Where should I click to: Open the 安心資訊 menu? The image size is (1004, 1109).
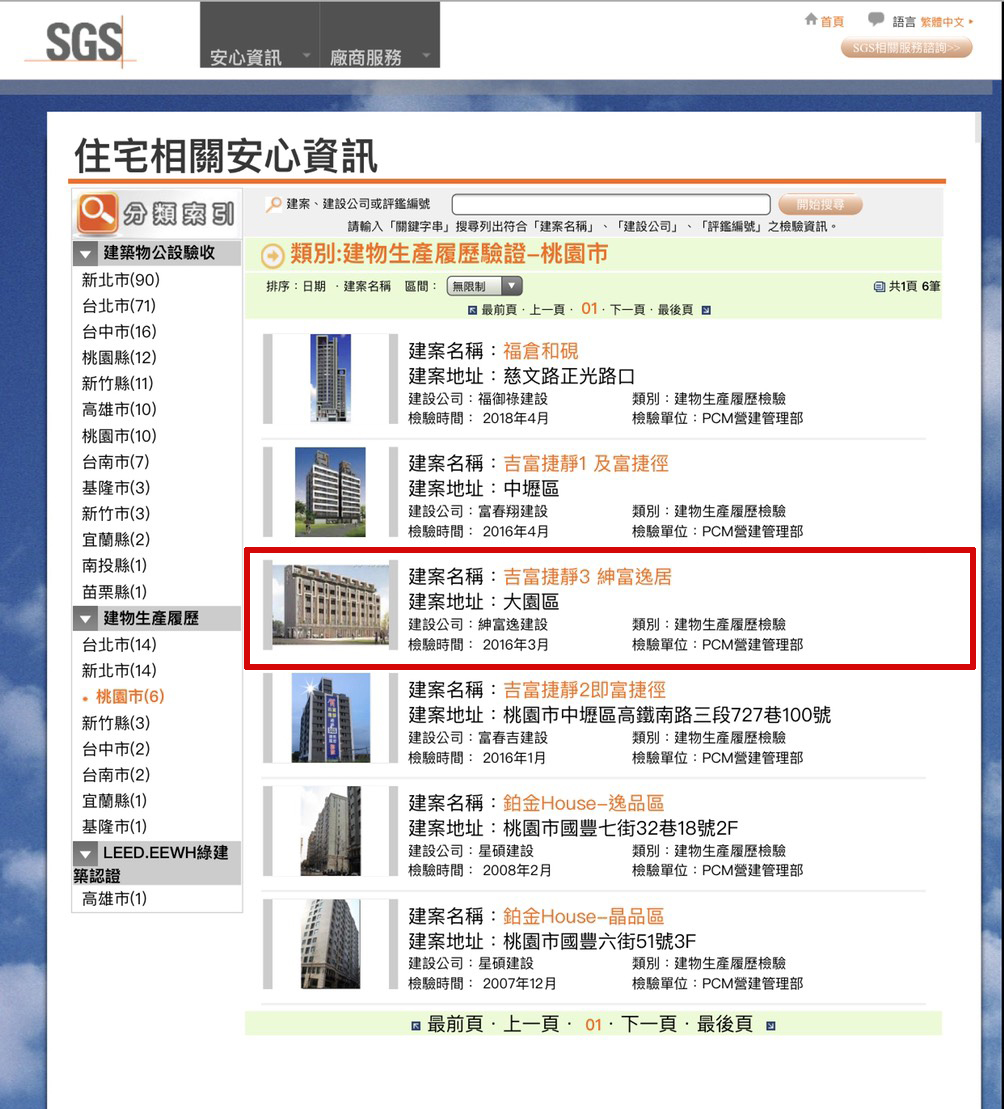[x=259, y=35]
